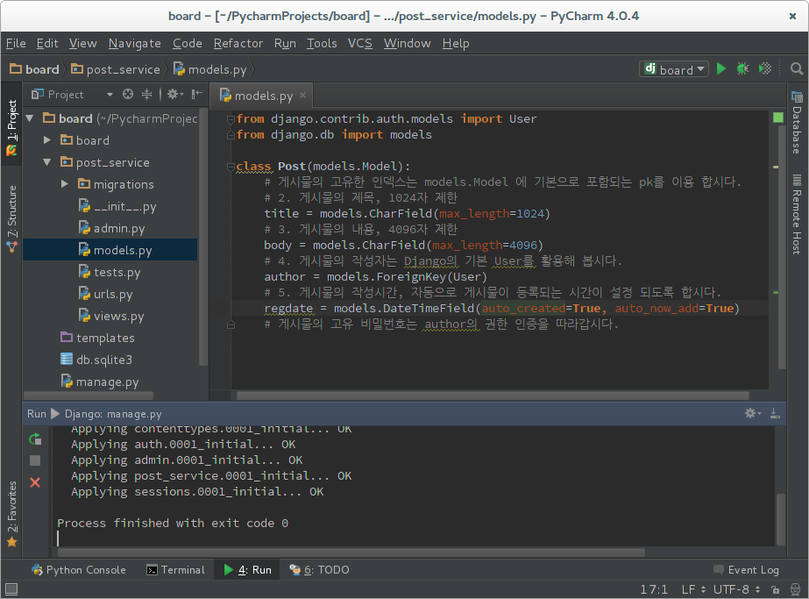Open the Refactor menu
The height and width of the screenshot is (599, 809).
(x=238, y=43)
